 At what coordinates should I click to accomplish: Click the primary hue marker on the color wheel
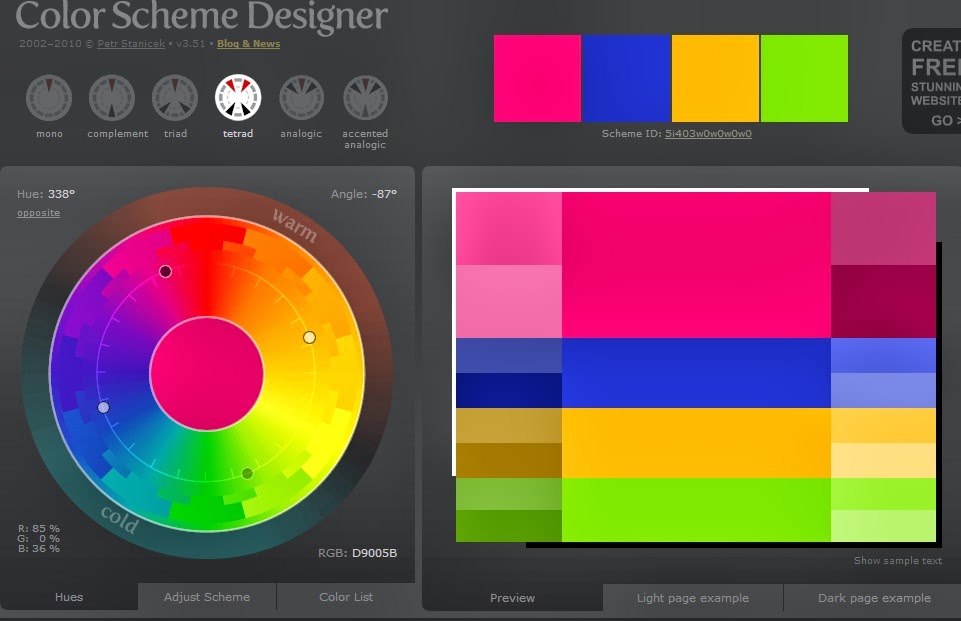coord(166,271)
